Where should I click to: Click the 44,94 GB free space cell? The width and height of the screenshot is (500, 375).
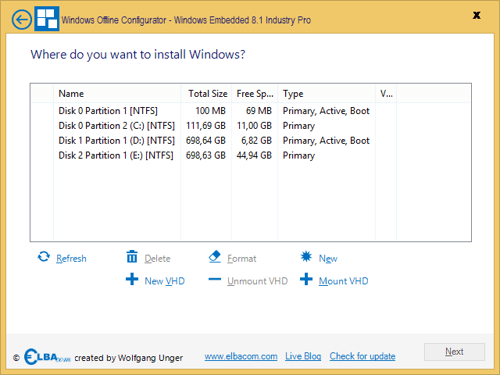tap(254, 155)
